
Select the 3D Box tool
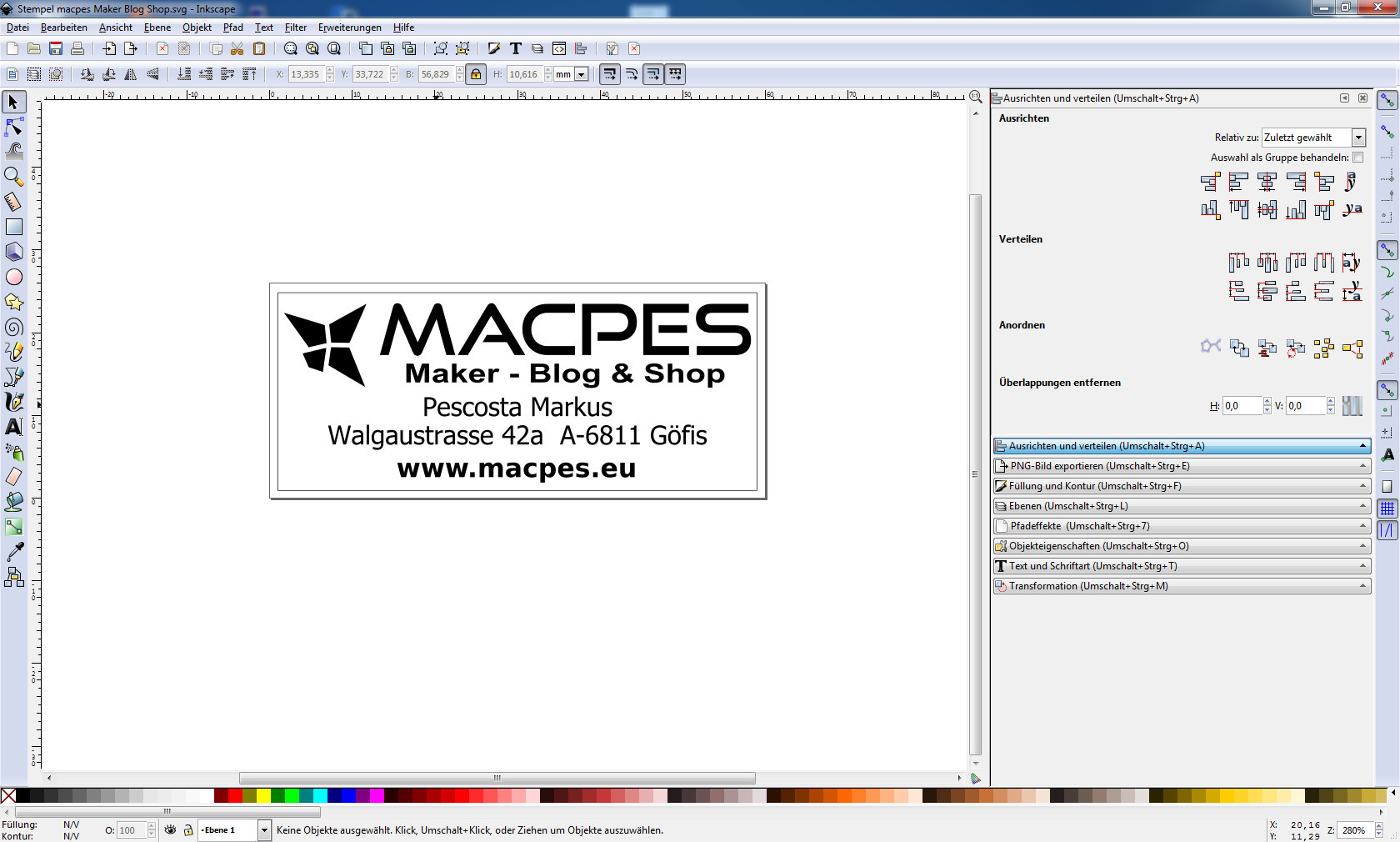coord(13,252)
